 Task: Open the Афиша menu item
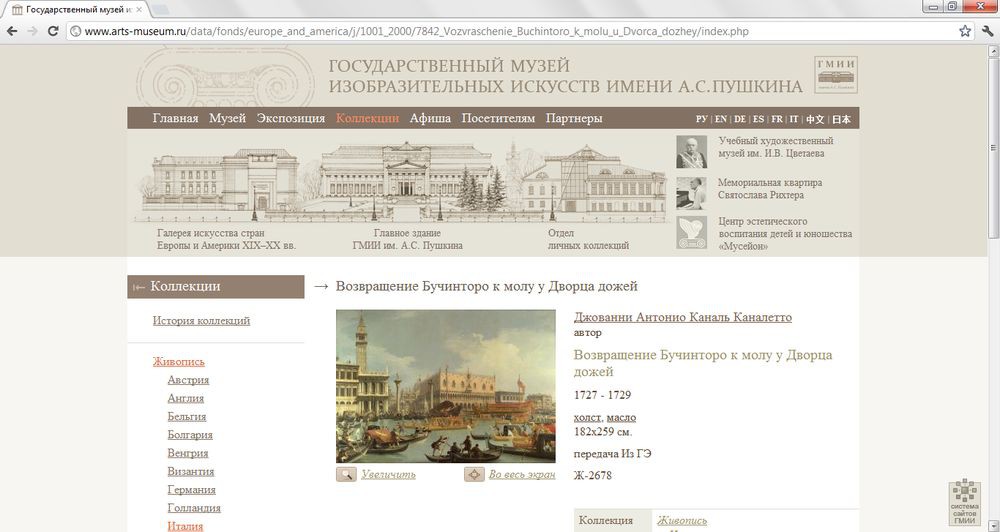pyautogui.click(x=430, y=118)
